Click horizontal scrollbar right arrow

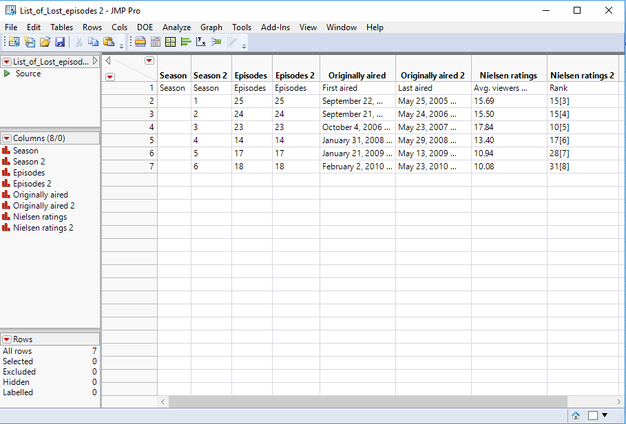618,401
